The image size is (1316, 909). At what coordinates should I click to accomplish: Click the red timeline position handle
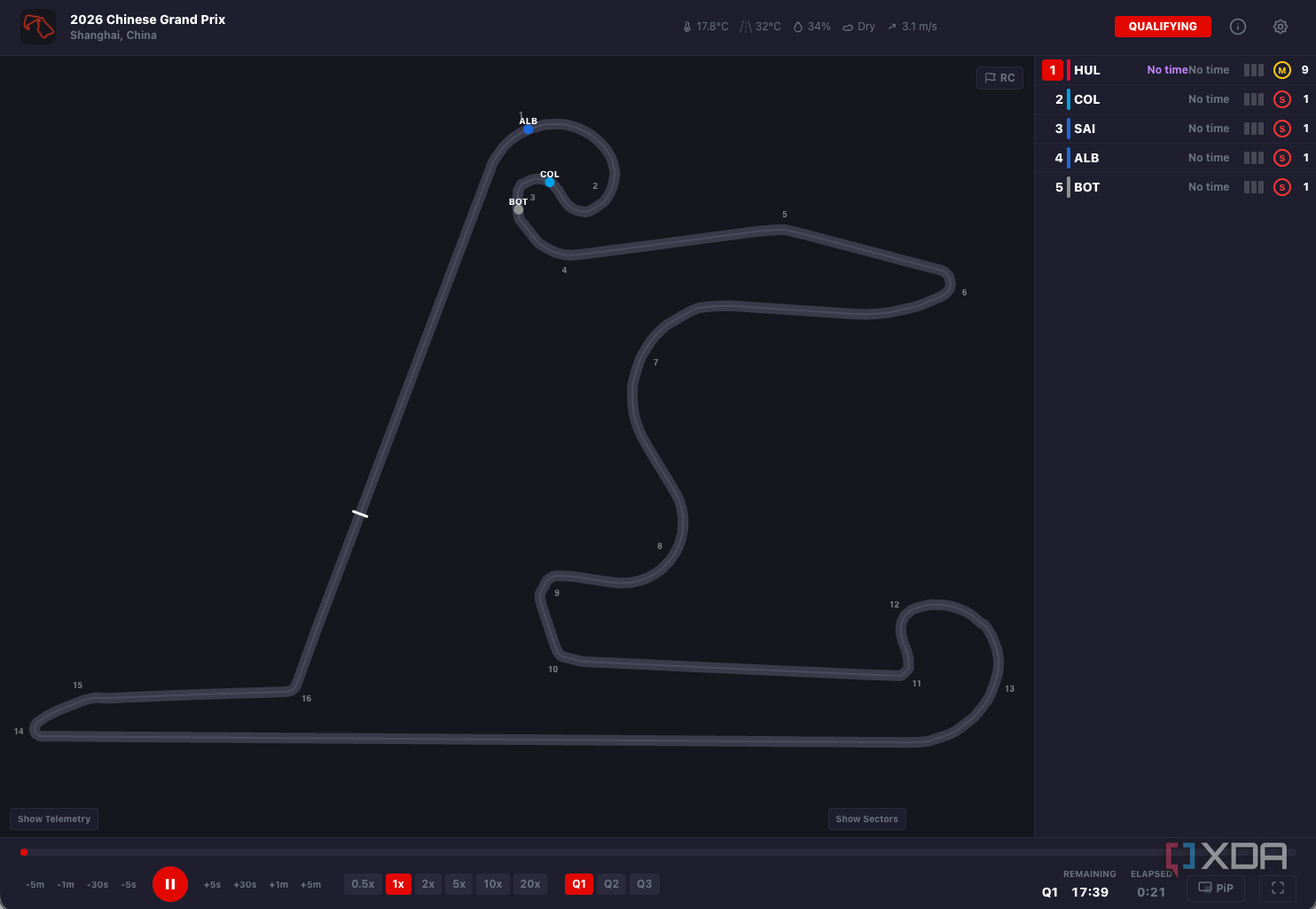(x=24, y=852)
